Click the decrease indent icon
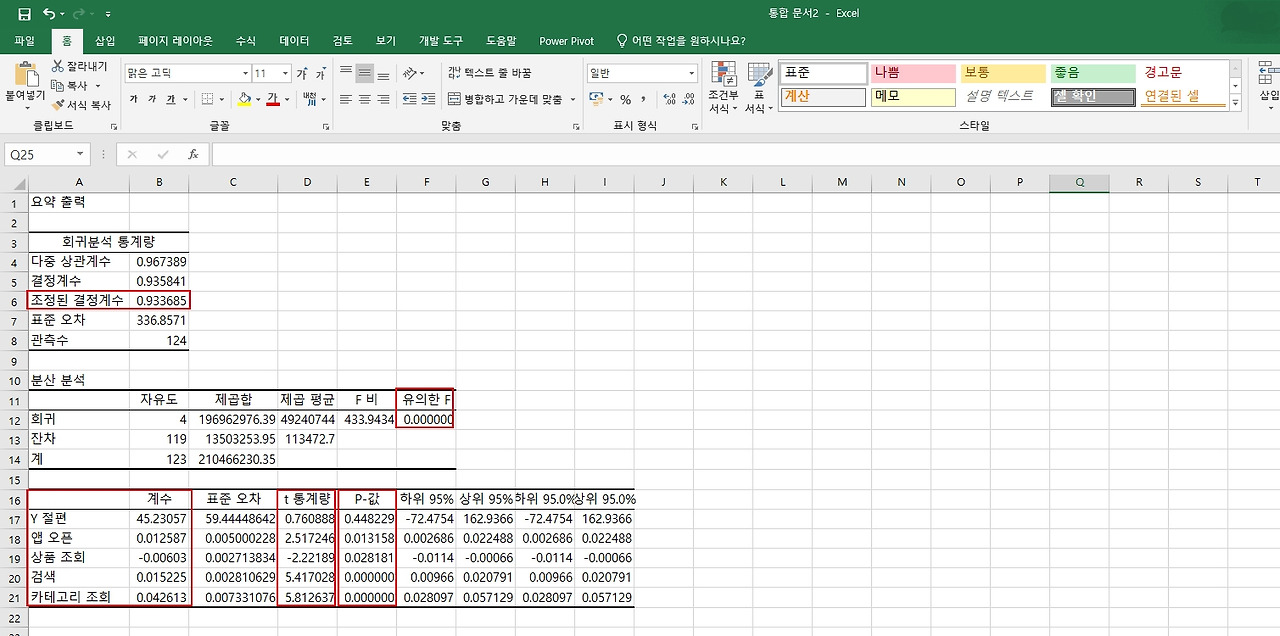Image resolution: width=1280 pixels, height=636 pixels. click(409, 99)
